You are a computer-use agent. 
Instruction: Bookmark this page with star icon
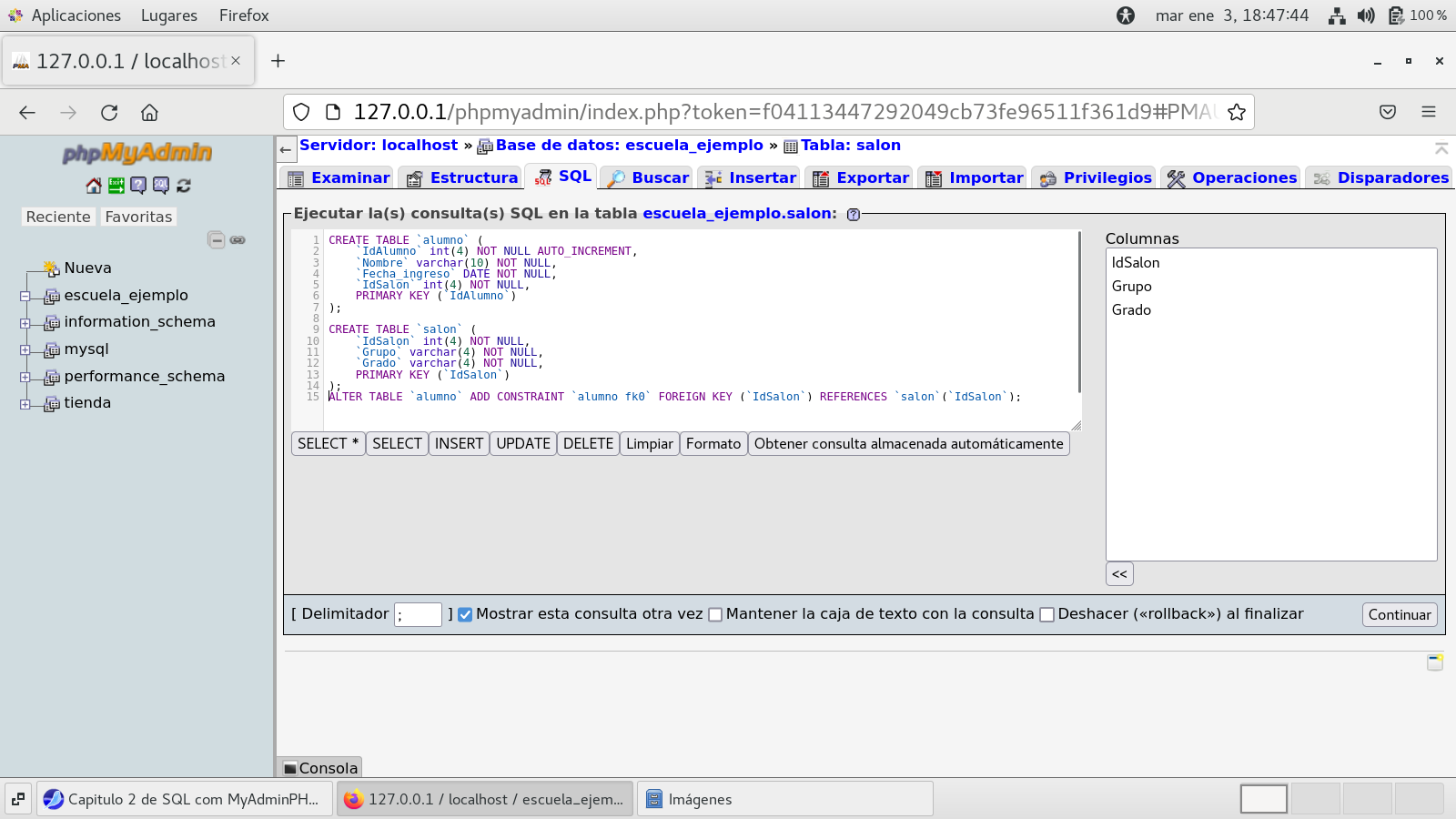pyautogui.click(x=1236, y=112)
